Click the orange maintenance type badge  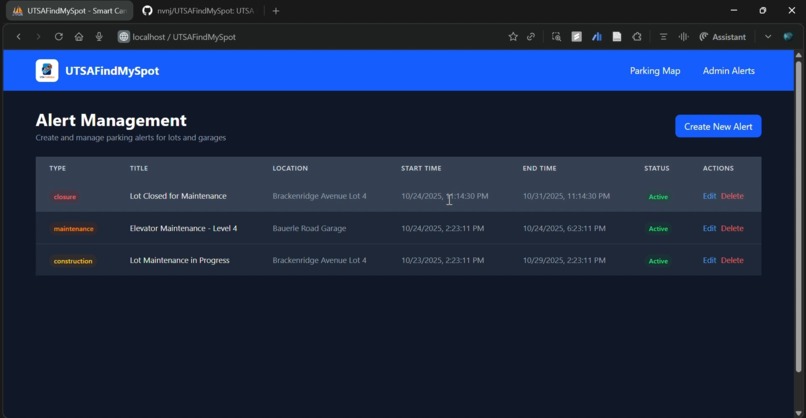(x=74, y=229)
